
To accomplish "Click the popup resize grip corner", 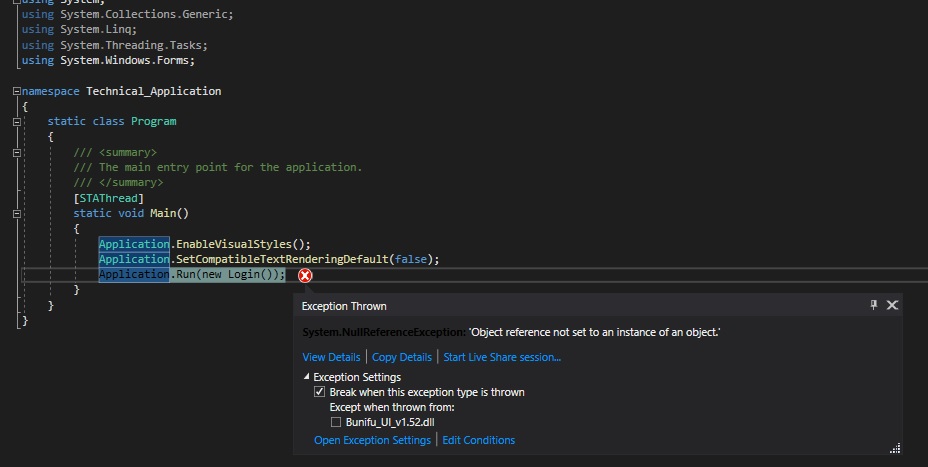I will pyautogui.click(x=896, y=448).
